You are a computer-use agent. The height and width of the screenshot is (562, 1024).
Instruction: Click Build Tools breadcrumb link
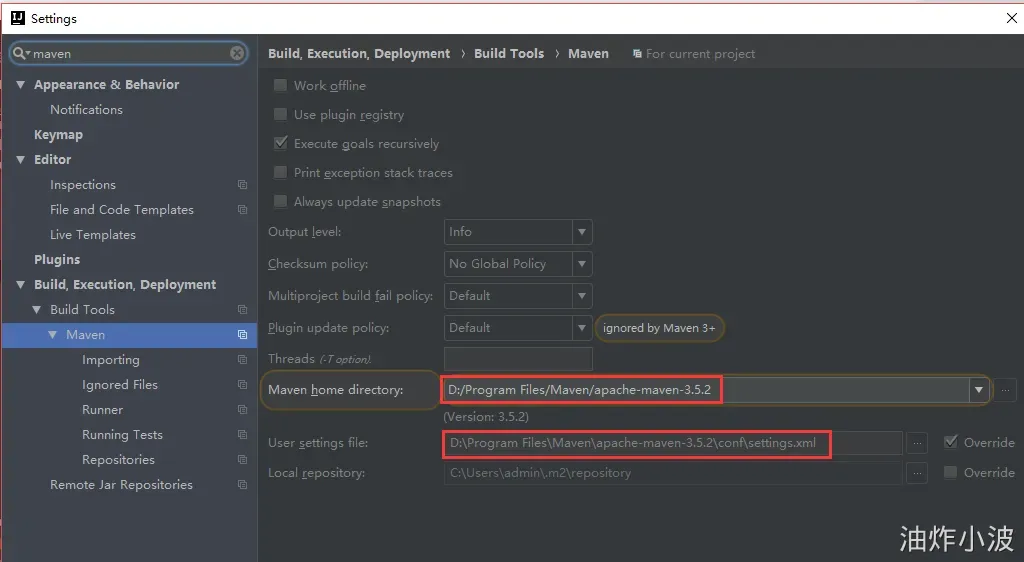(509, 54)
